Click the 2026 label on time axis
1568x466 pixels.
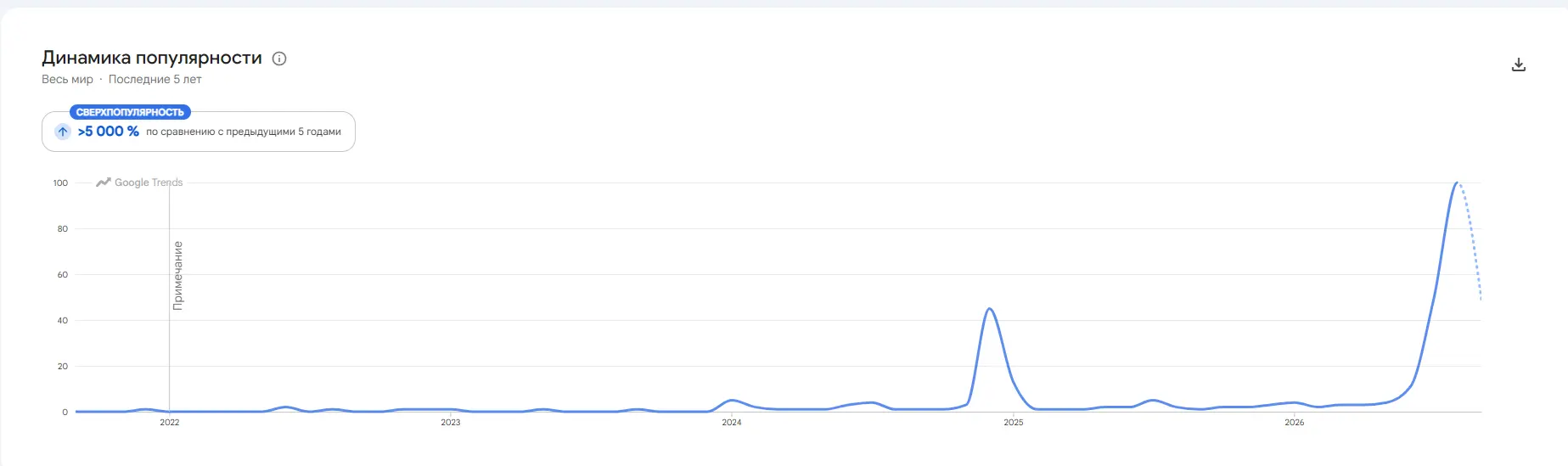(x=1295, y=422)
